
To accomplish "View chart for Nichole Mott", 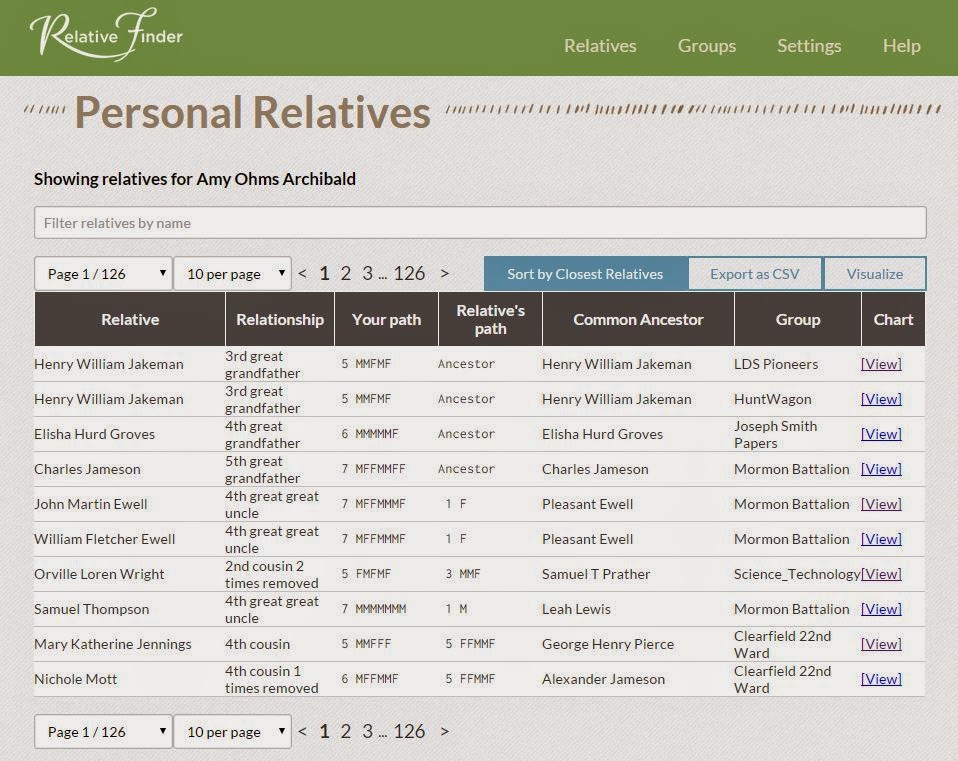I will 880,679.
